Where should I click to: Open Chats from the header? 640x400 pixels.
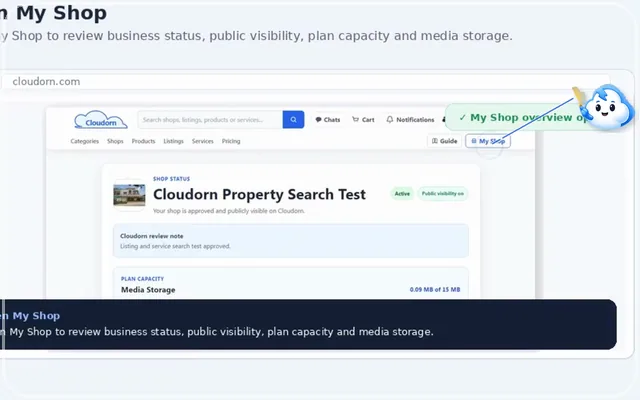[327, 120]
